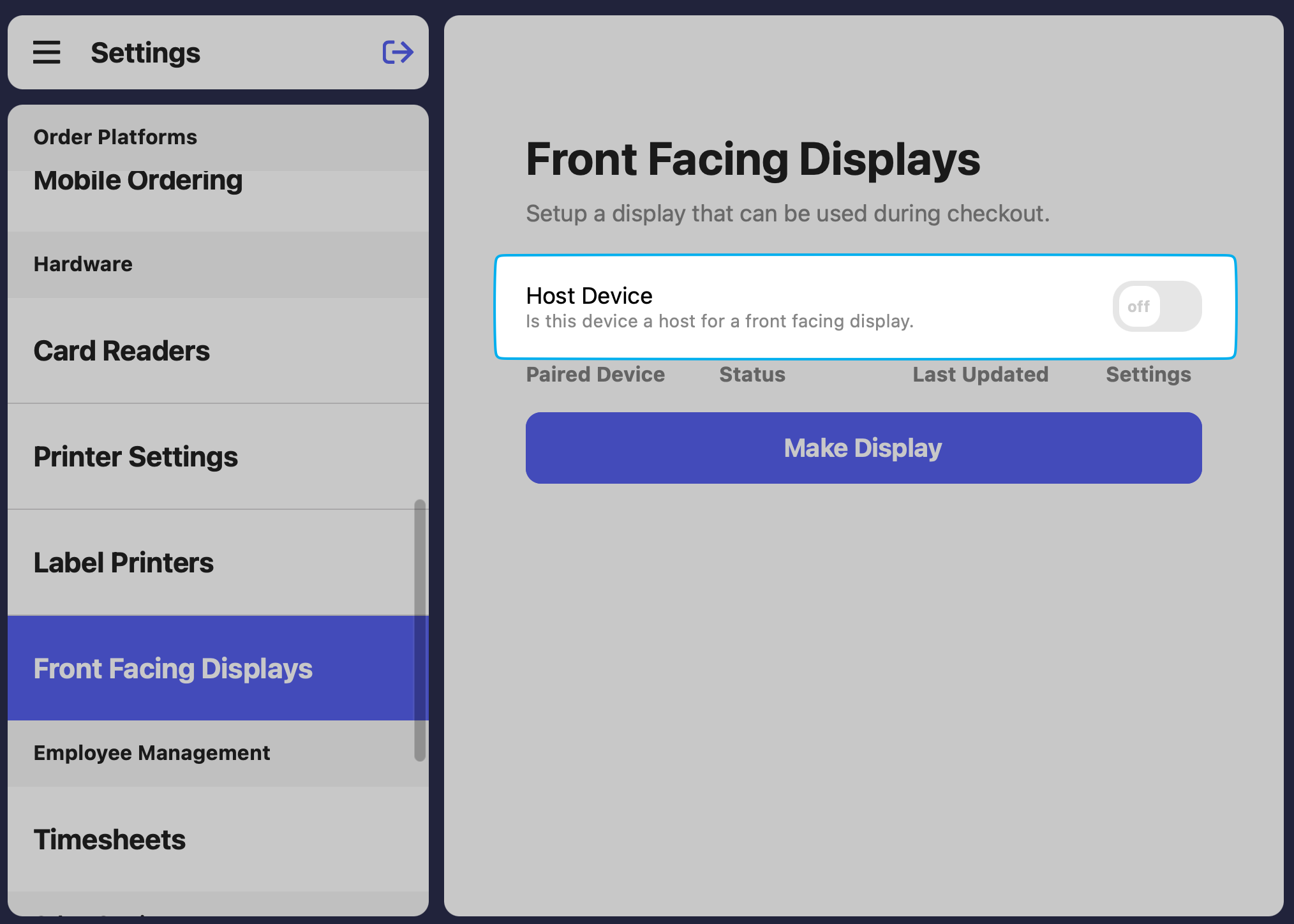Click the Settings title in header
Screen dimensions: 1294x924
coord(145,53)
